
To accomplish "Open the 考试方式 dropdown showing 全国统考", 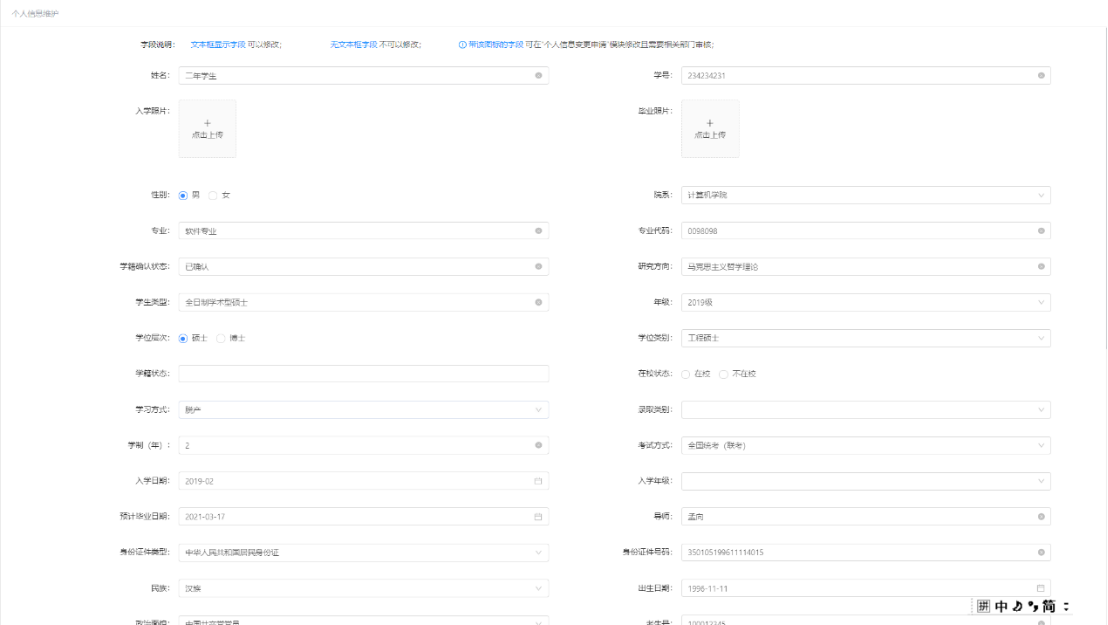I will [866, 445].
